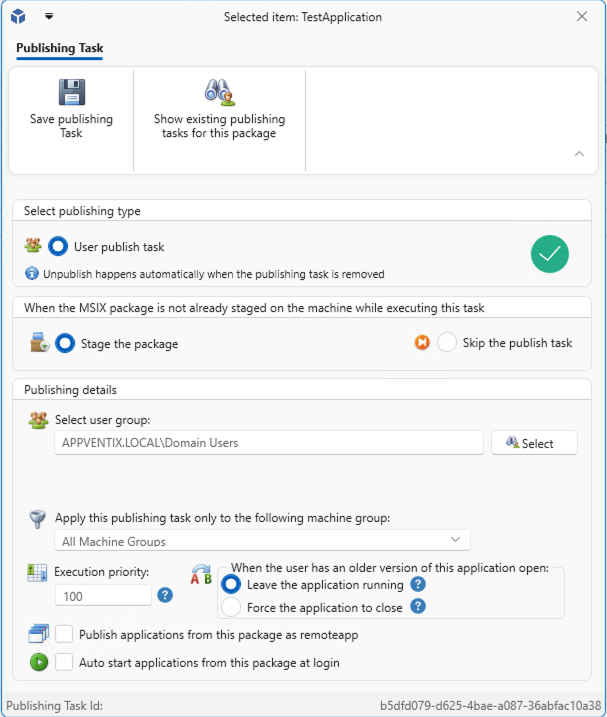Select the Skip the publish task option
This screenshot has width=607, height=717.
pos(447,343)
